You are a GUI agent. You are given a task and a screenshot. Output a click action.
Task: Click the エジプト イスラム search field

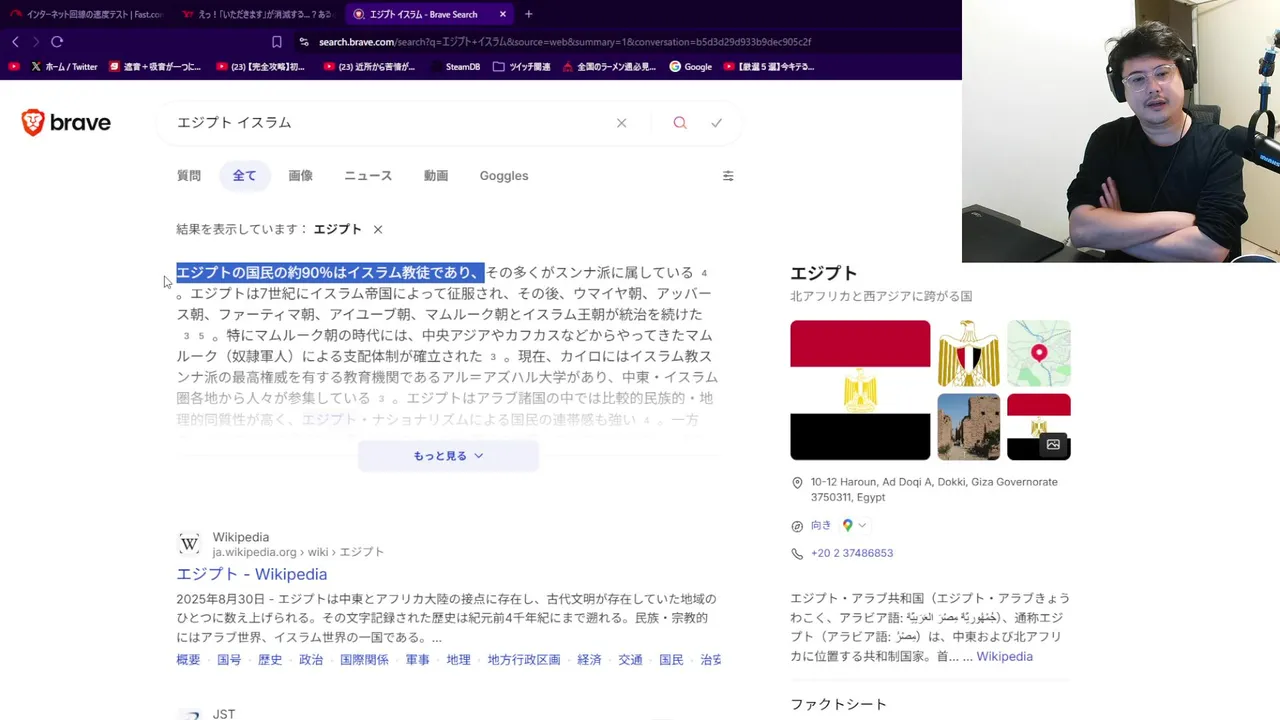(x=390, y=123)
